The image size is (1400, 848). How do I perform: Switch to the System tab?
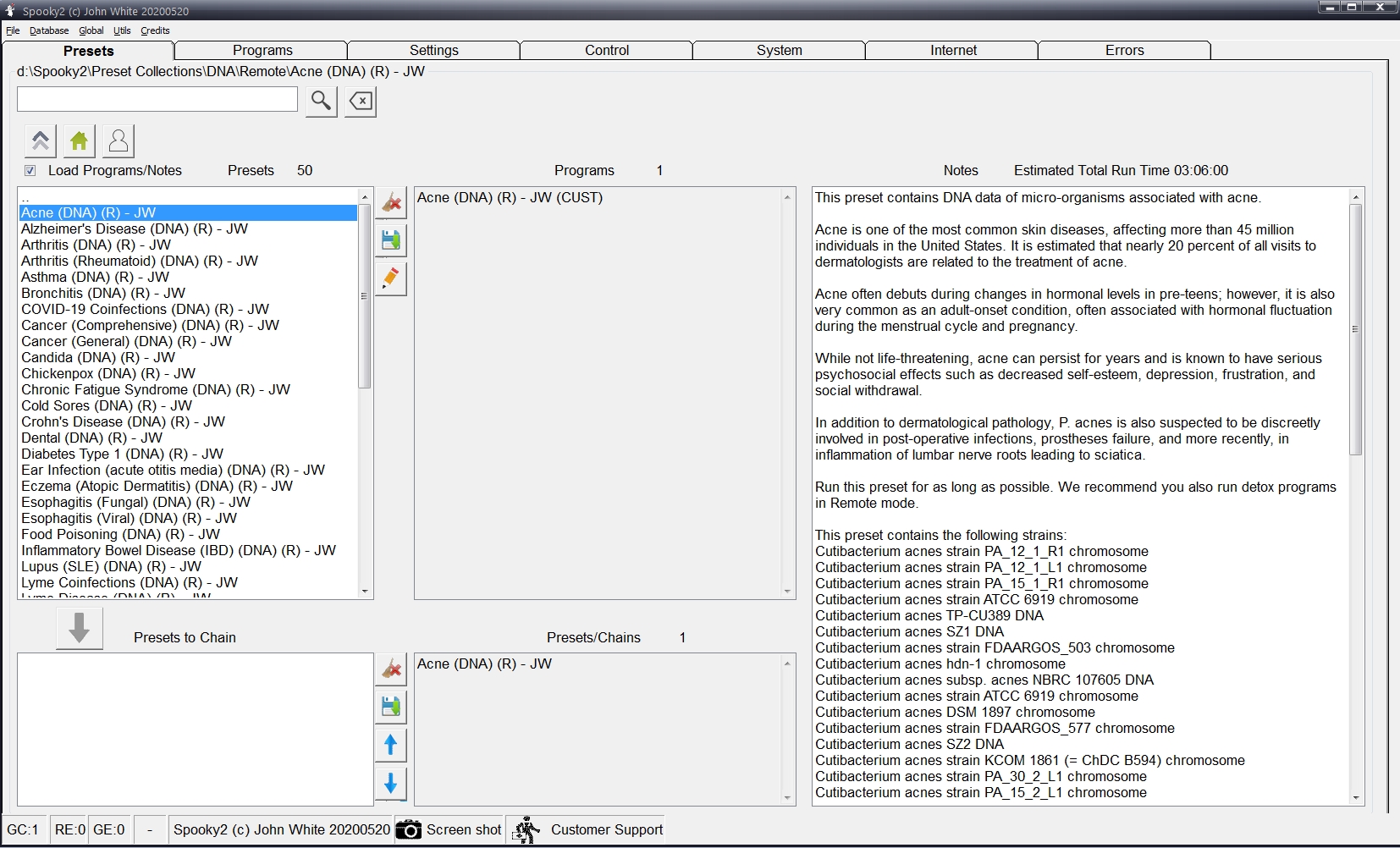pyautogui.click(x=780, y=51)
